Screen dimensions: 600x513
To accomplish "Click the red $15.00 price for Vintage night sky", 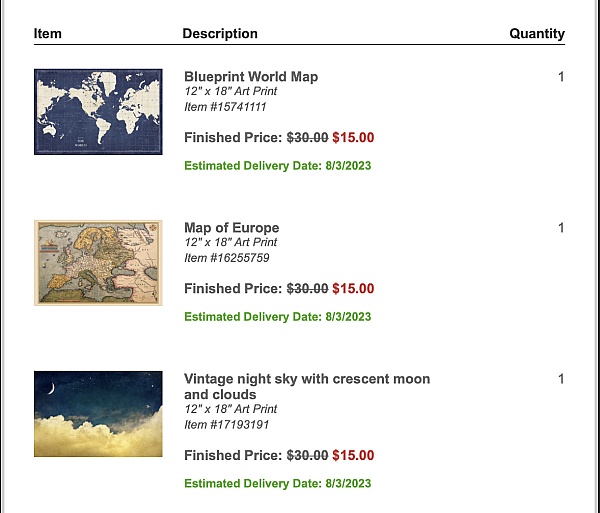I will 353,456.
